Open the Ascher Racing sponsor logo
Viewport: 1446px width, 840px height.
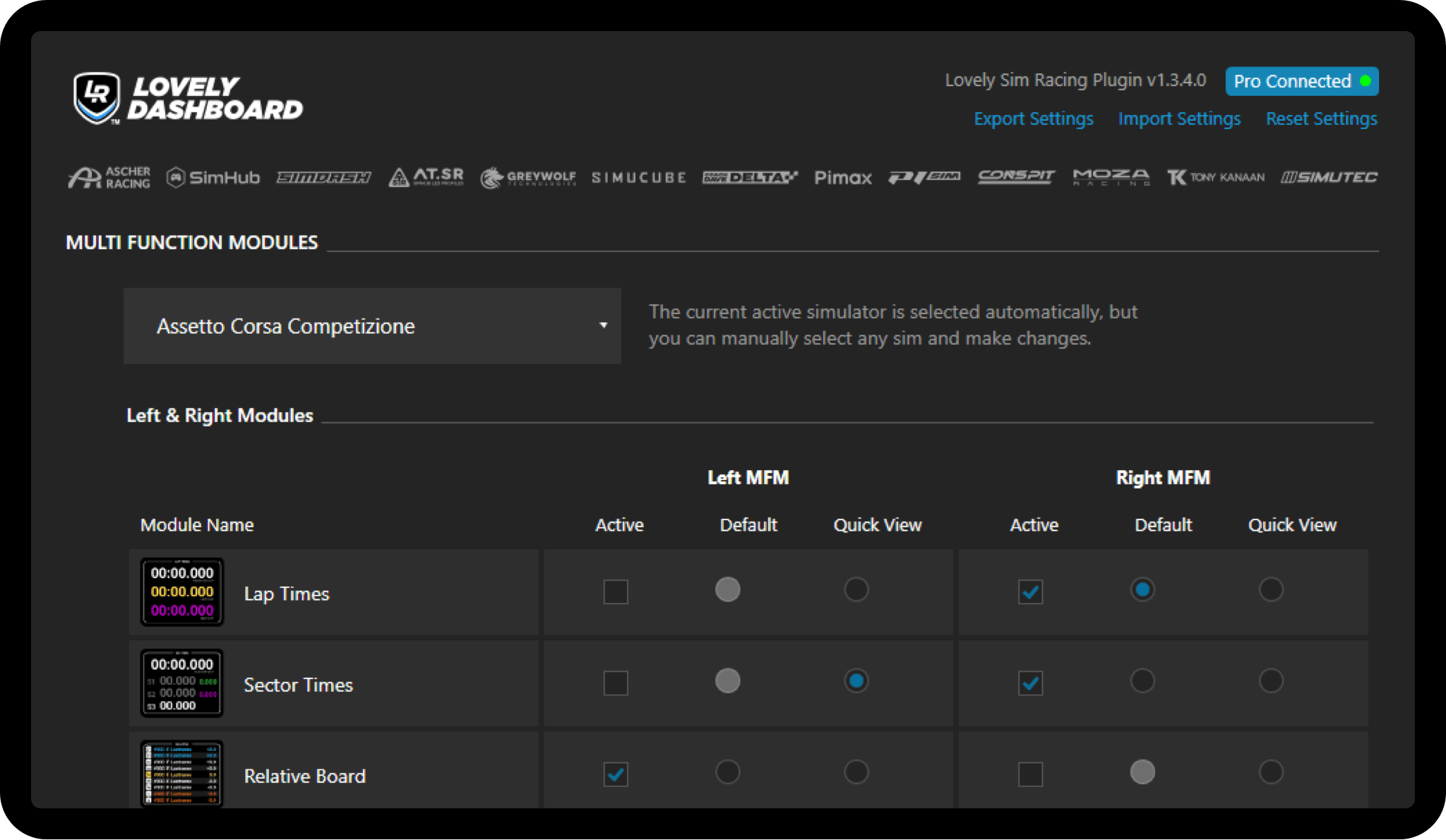109,177
